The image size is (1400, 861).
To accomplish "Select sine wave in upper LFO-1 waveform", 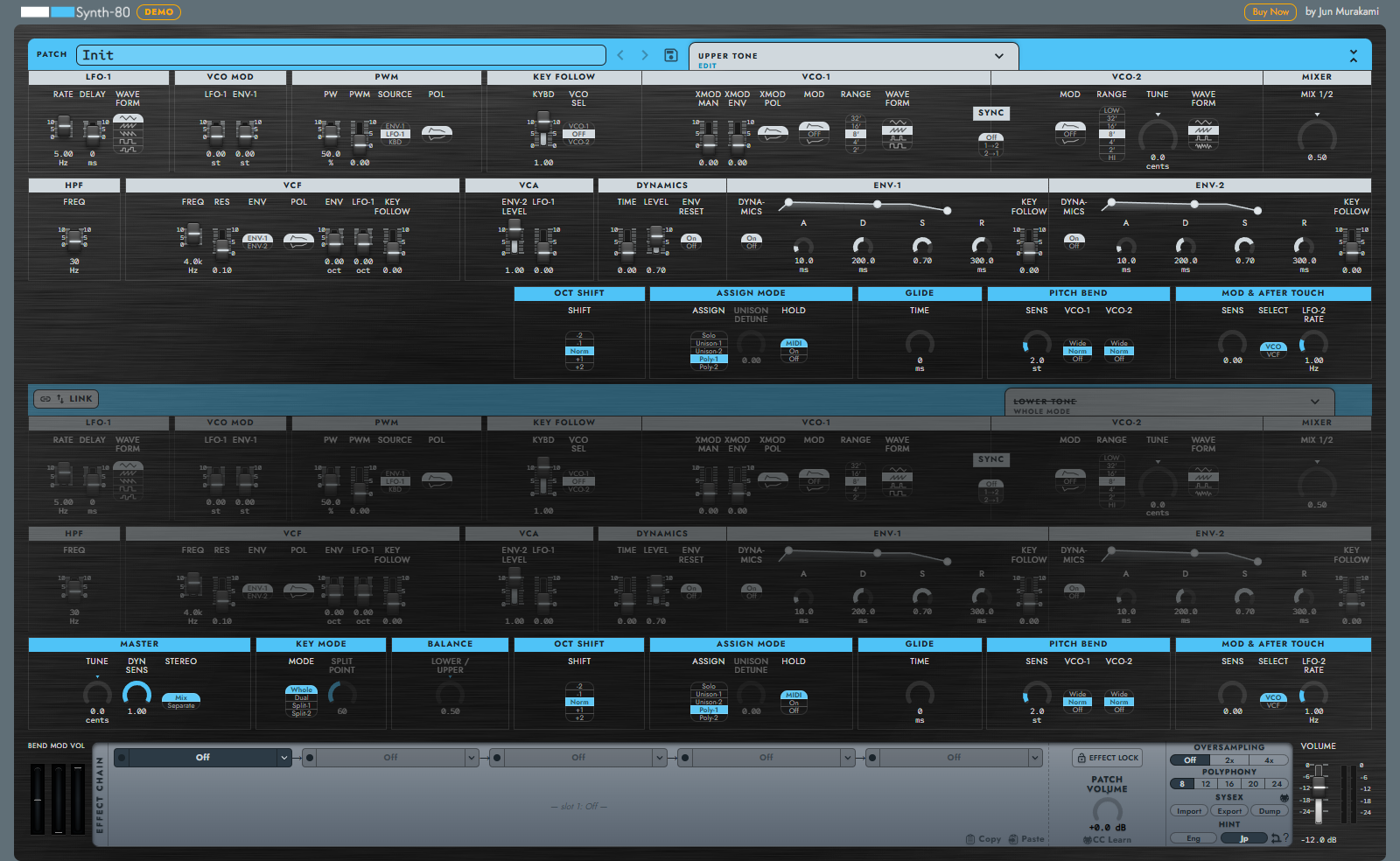I will click(x=128, y=118).
